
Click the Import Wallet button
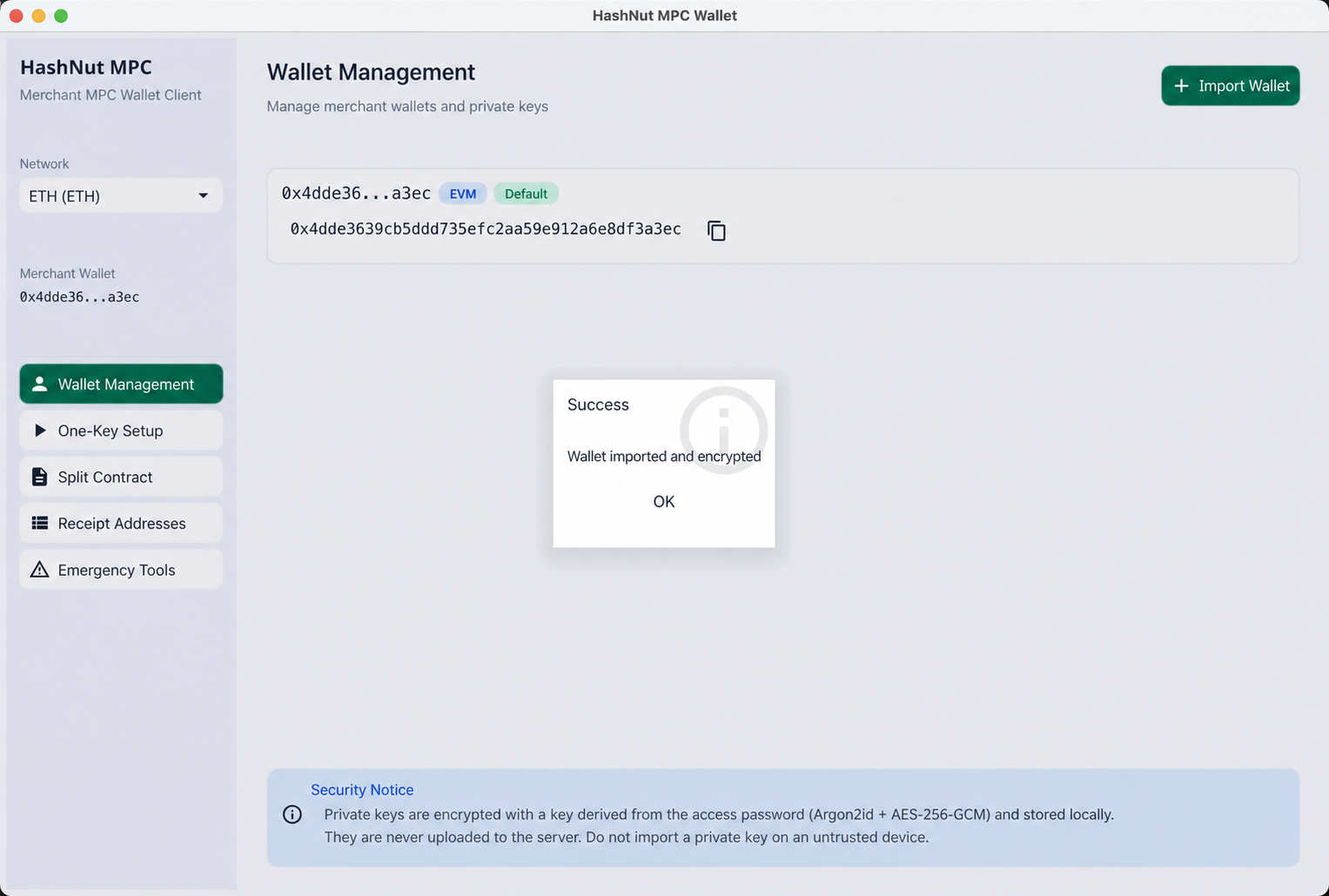click(1230, 85)
